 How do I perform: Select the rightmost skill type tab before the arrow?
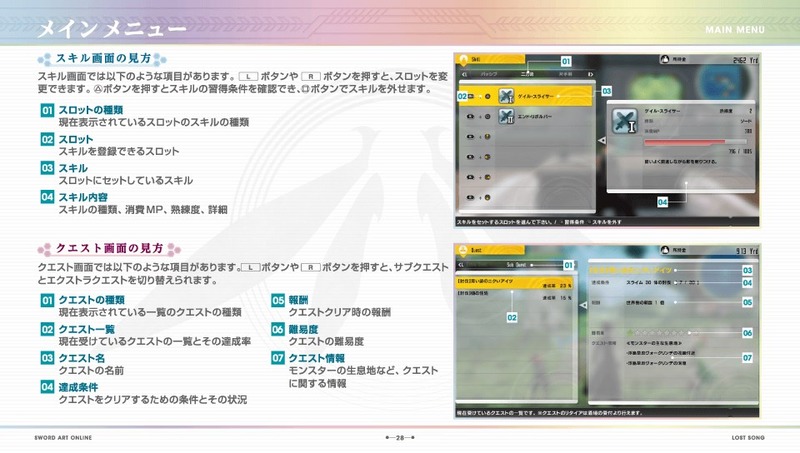coord(565,74)
